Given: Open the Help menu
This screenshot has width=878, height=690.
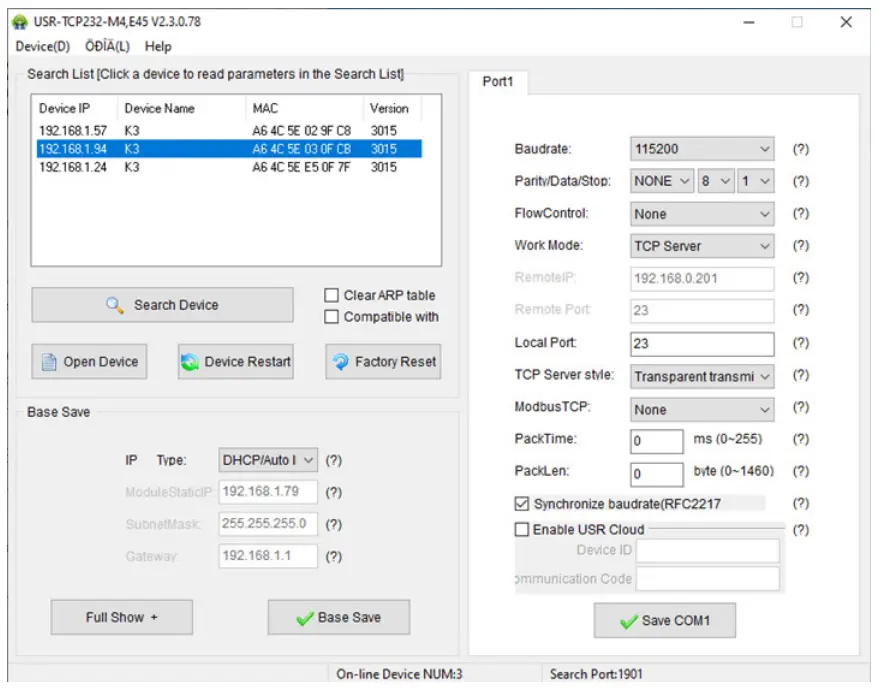Looking at the screenshot, I should point(158,46).
